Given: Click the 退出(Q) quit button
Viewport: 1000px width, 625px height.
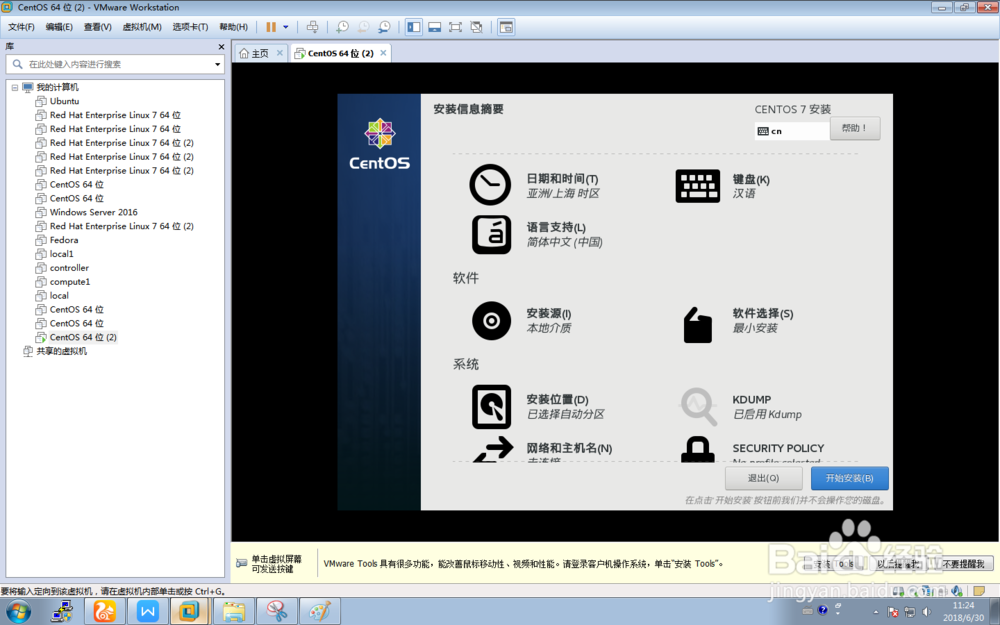Looking at the screenshot, I should (763, 478).
